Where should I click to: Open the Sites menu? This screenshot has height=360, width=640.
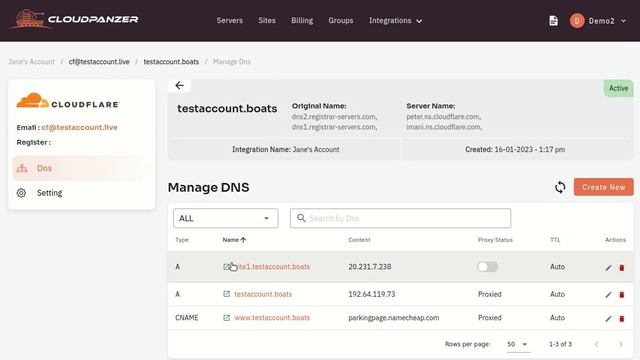267,20
